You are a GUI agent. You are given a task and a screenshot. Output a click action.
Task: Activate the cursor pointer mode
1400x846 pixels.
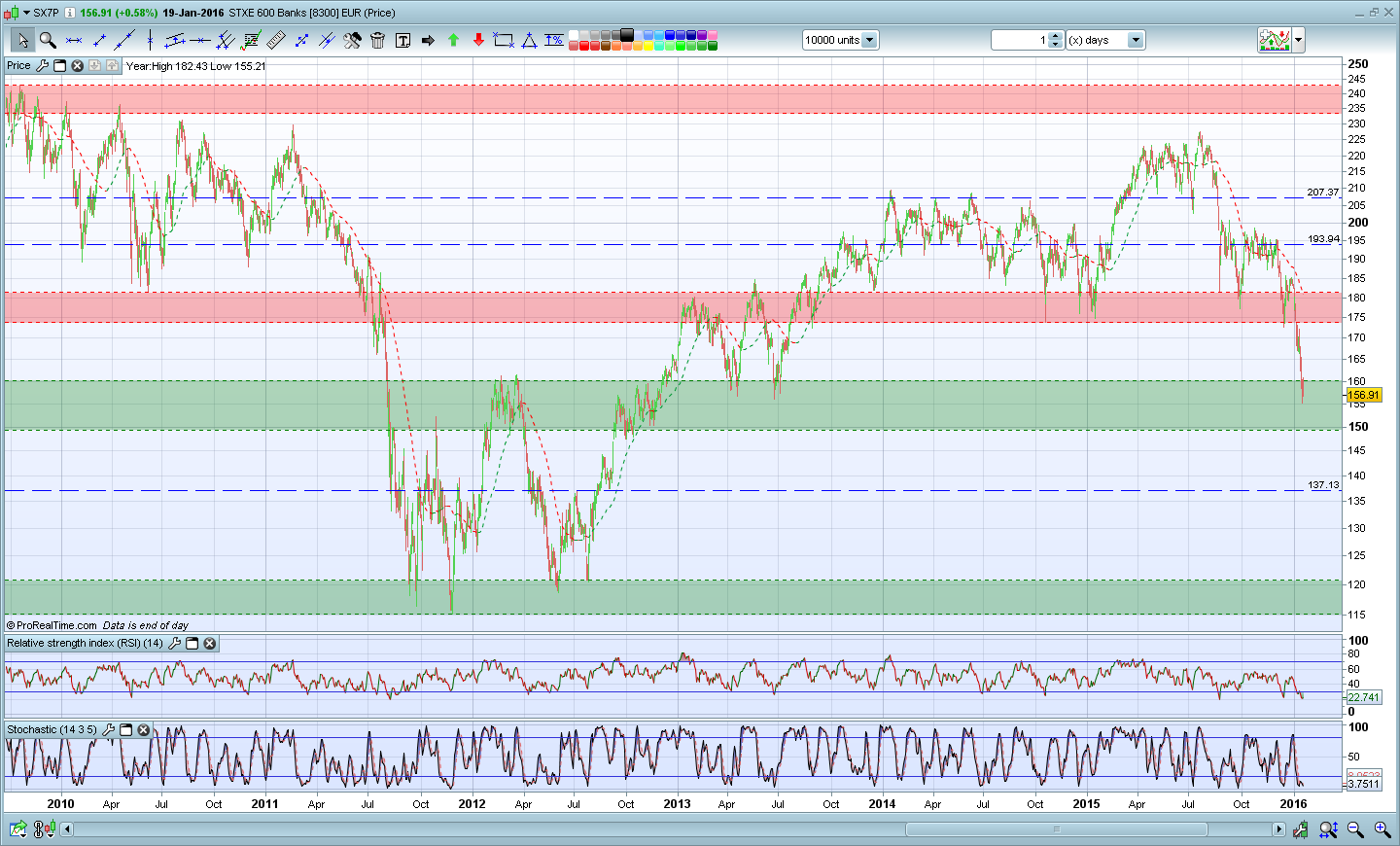21,40
